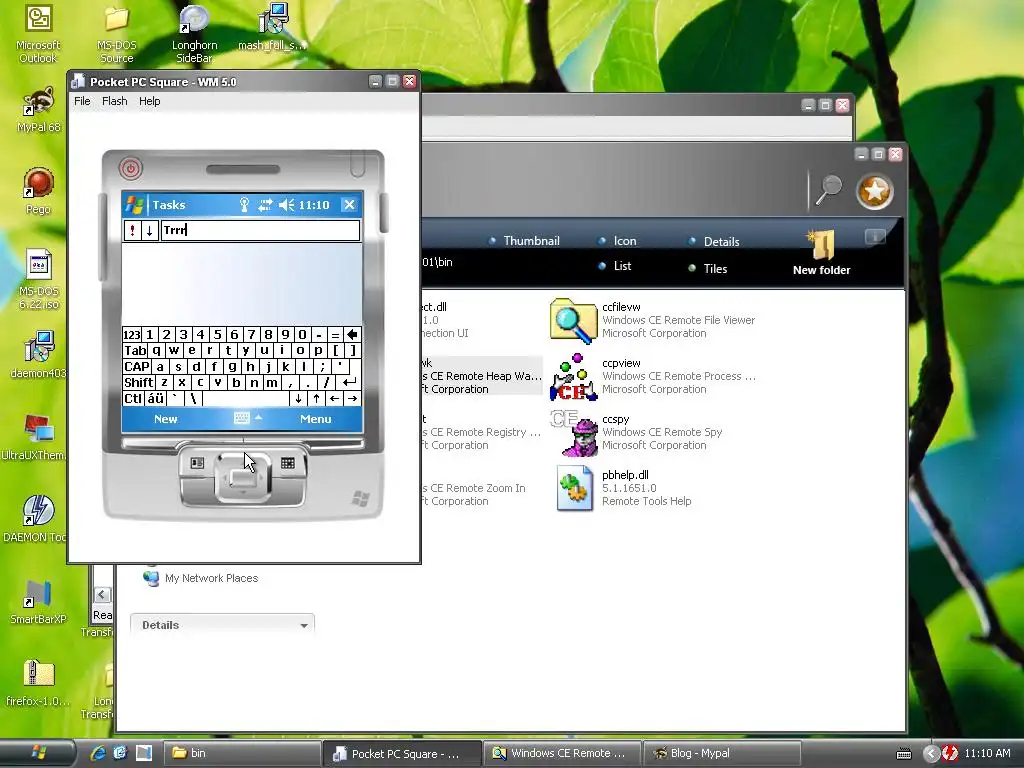Tap the sync arrows icon in the Tasks title bar
The image size is (1024, 768).
[264, 205]
